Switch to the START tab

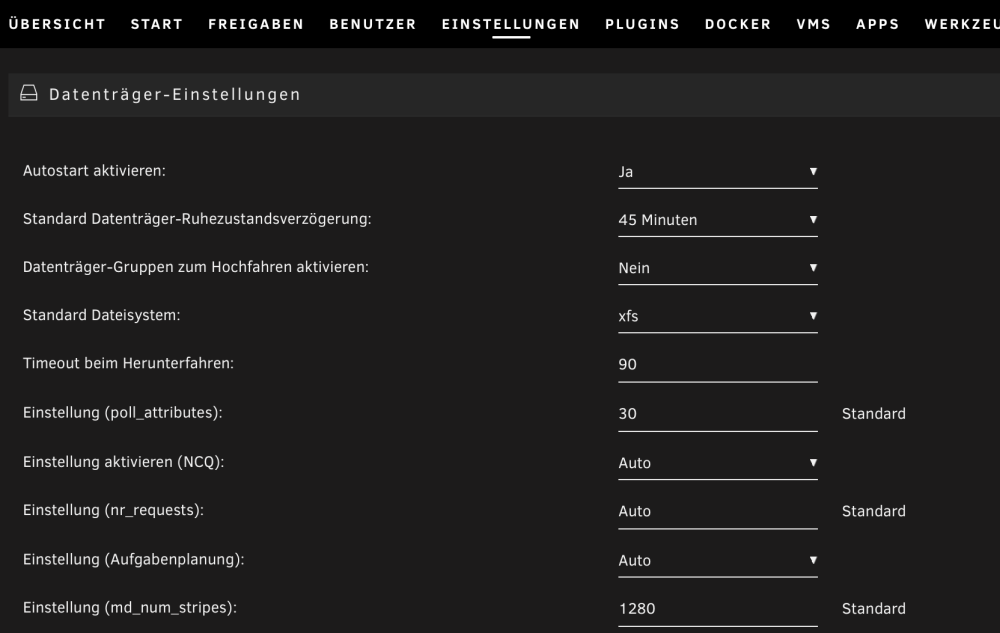pos(157,24)
